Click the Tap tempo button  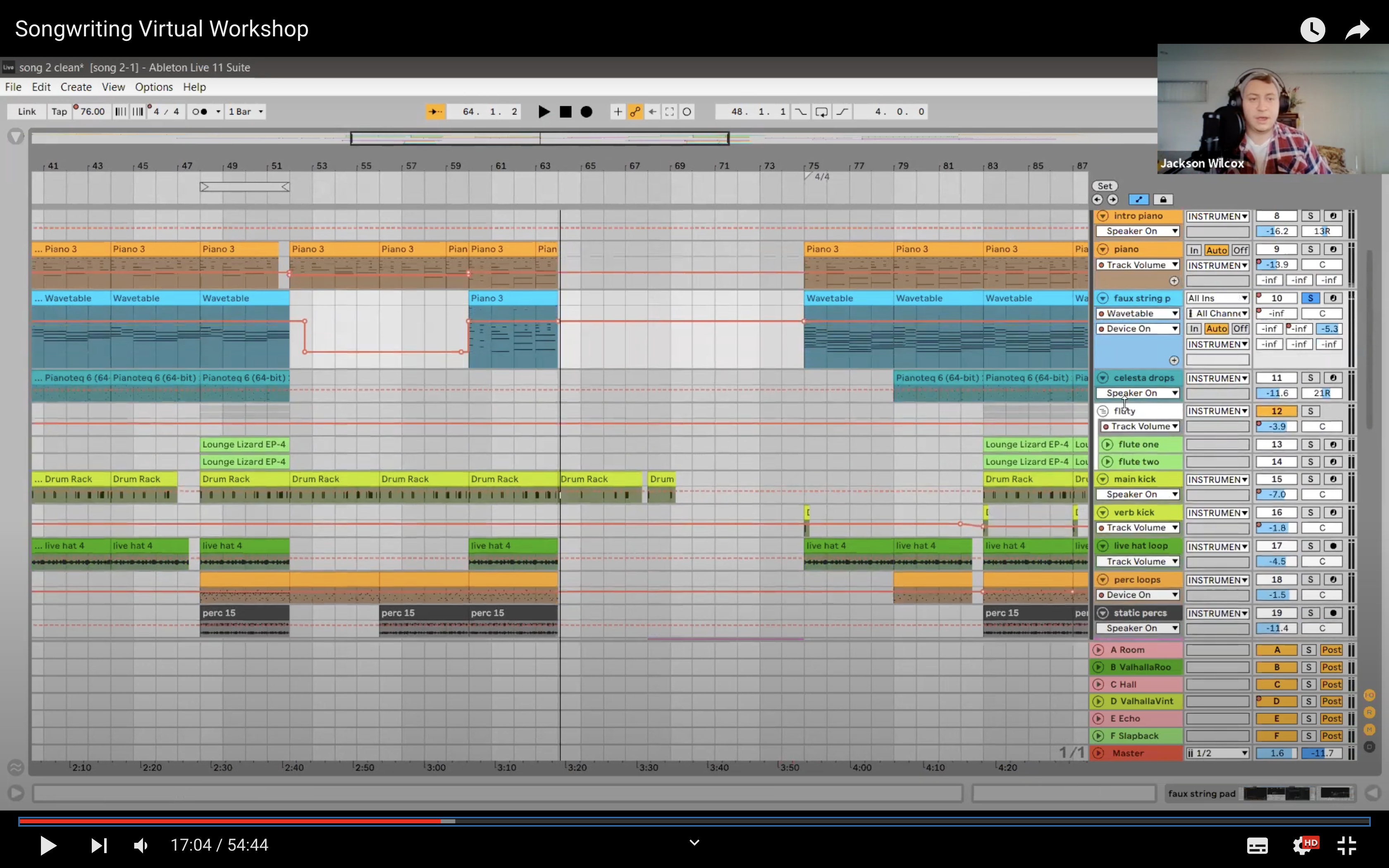[x=59, y=111]
